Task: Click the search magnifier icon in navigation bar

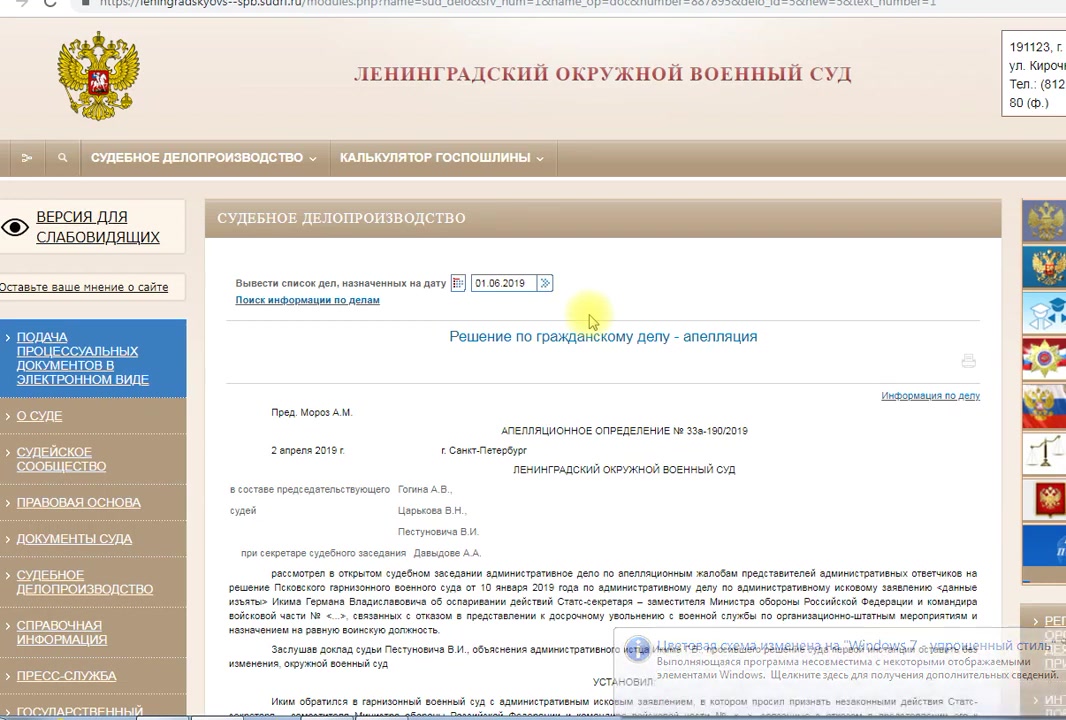Action: (63, 158)
